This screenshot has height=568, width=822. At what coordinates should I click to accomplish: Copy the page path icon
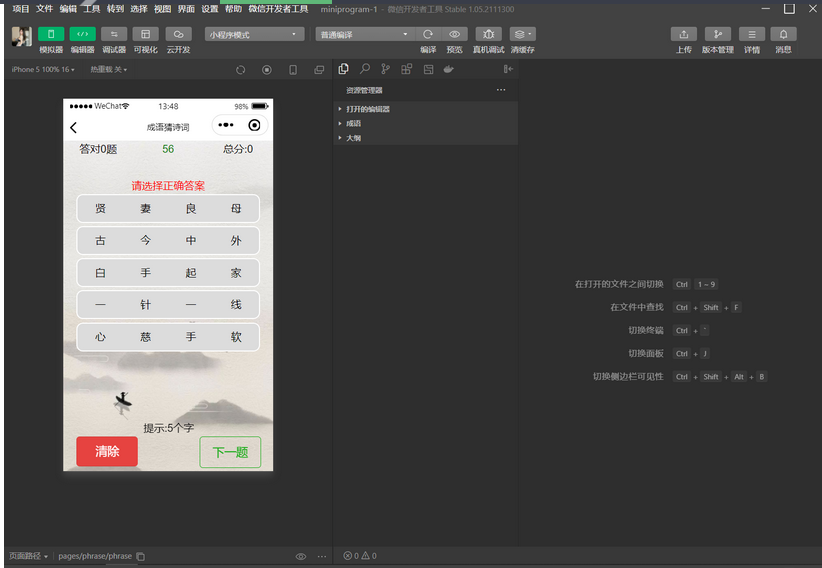pos(141,556)
